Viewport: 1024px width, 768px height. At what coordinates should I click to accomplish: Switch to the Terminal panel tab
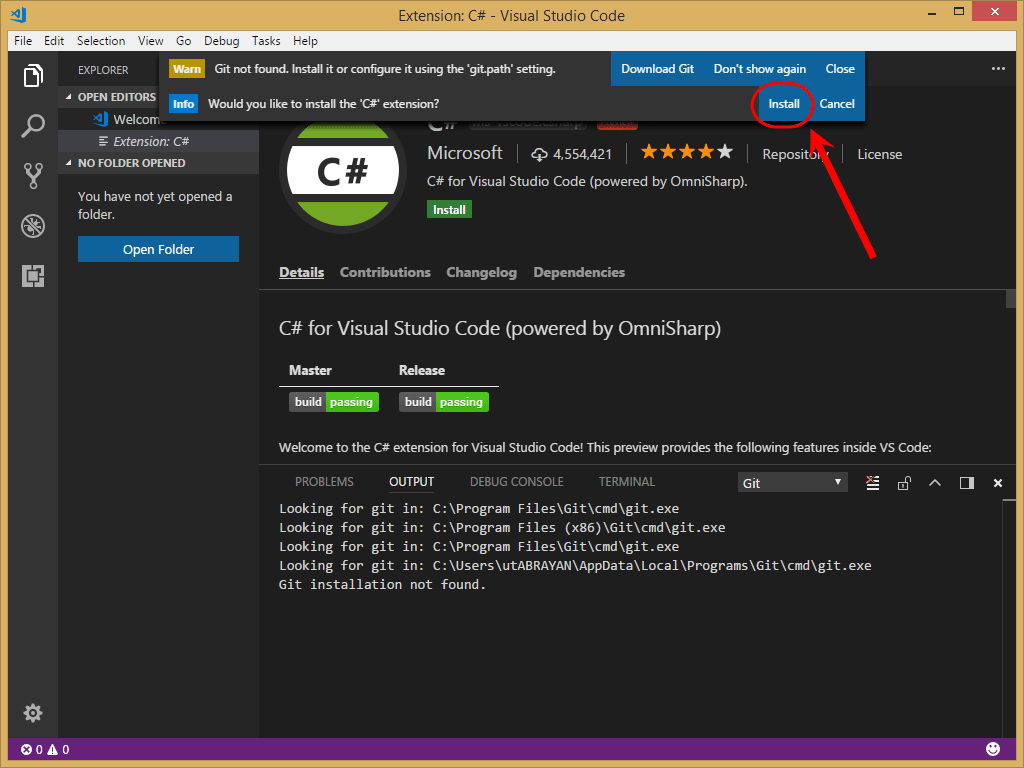pos(626,482)
